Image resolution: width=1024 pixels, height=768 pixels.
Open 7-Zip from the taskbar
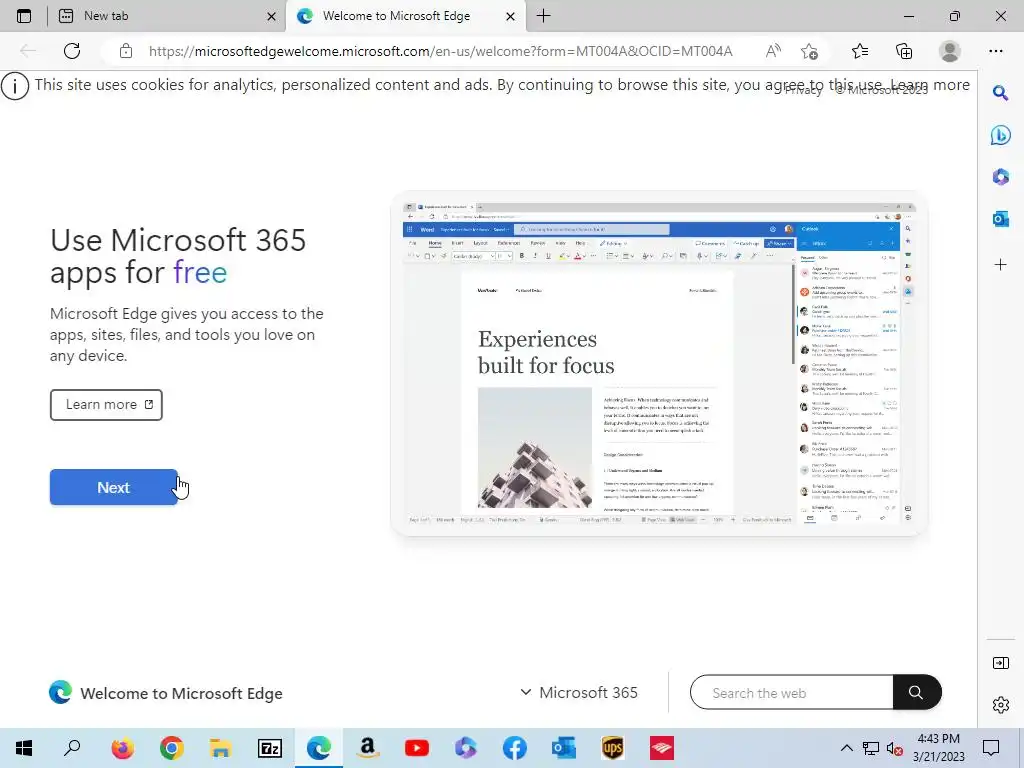[x=270, y=748]
